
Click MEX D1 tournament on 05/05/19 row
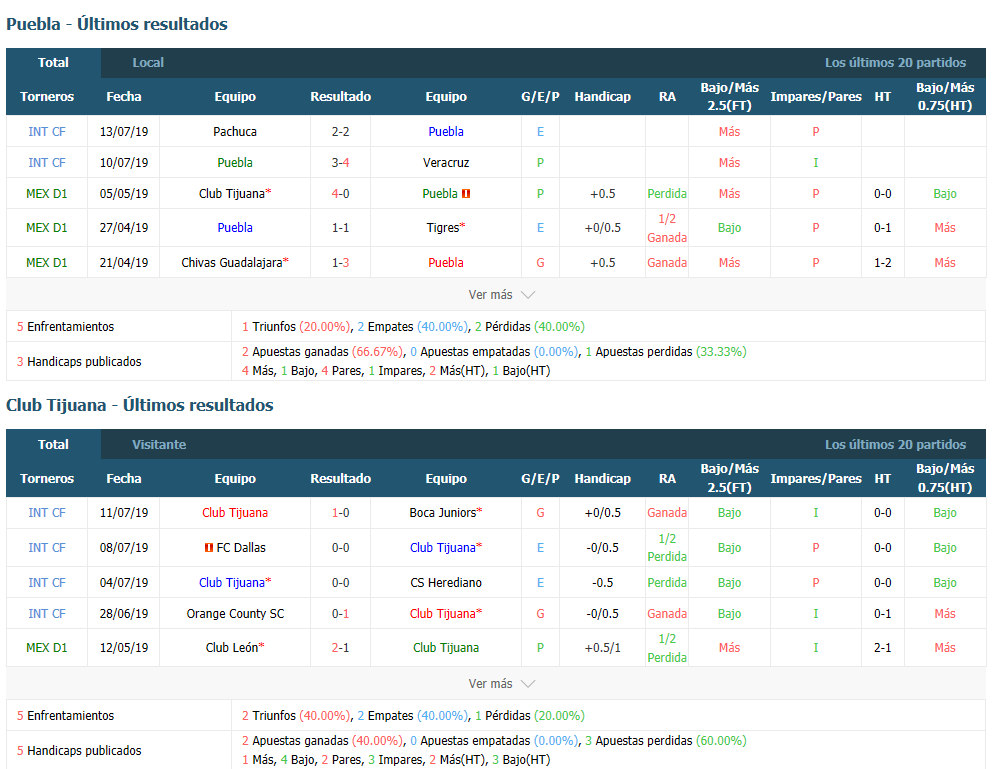click(47, 194)
